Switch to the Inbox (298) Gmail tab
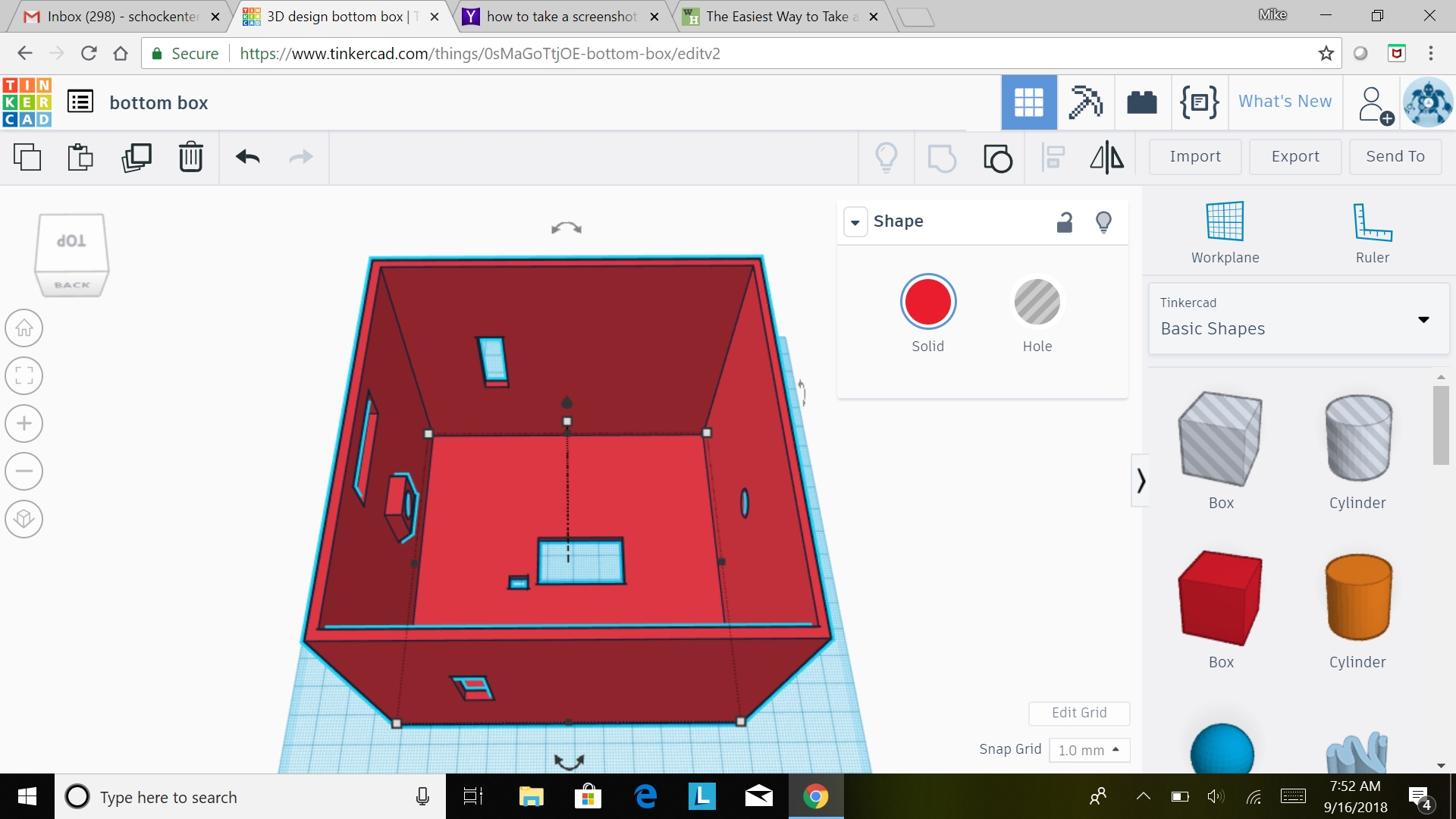This screenshot has height=819, width=1456. coord(121,16)
